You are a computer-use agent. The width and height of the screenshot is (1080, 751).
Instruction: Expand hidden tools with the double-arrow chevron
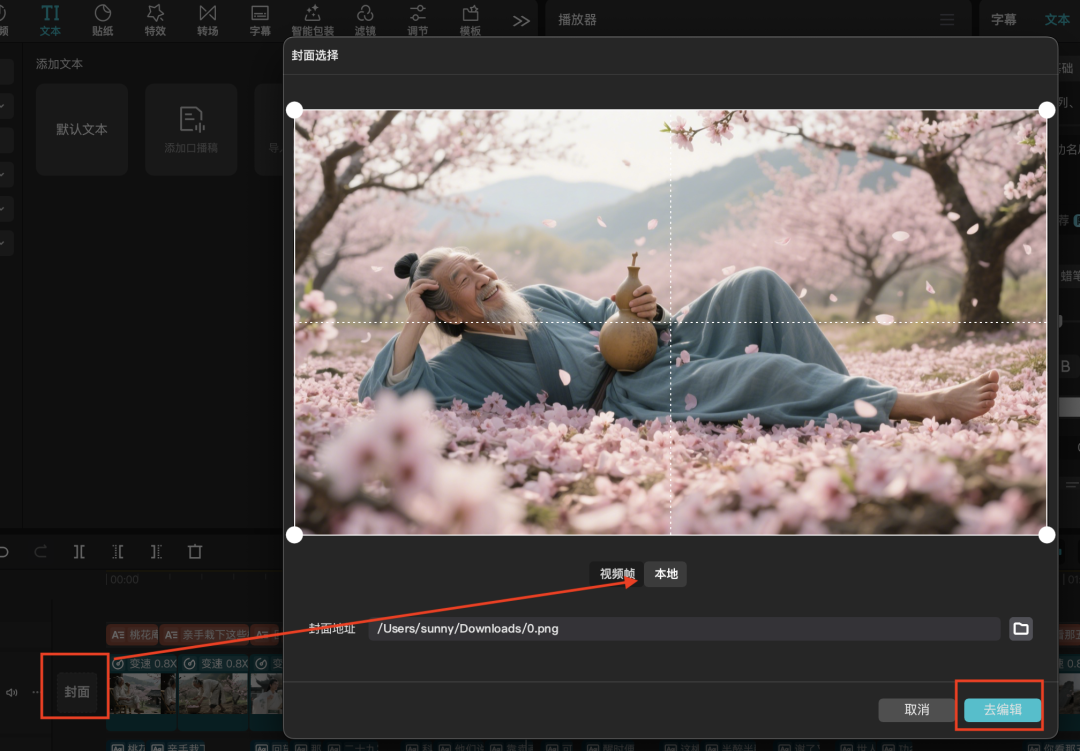click(x=520, y=19)
